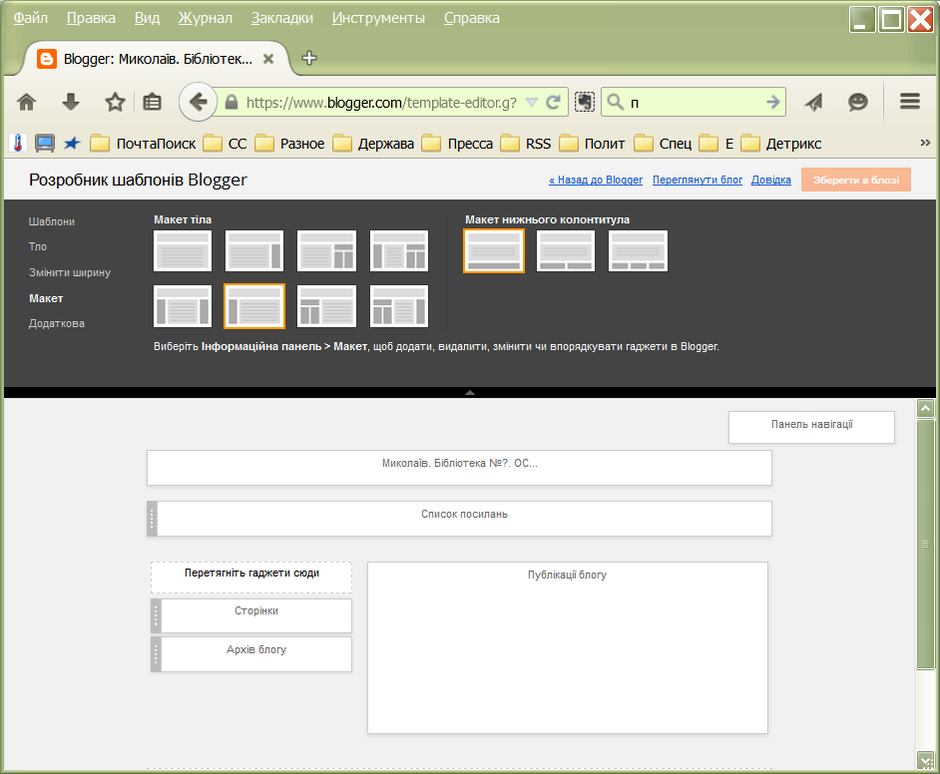Click the Evernote clipper icon
The width and height of the screenshot is (940, 774).
[x=585, y=102]
